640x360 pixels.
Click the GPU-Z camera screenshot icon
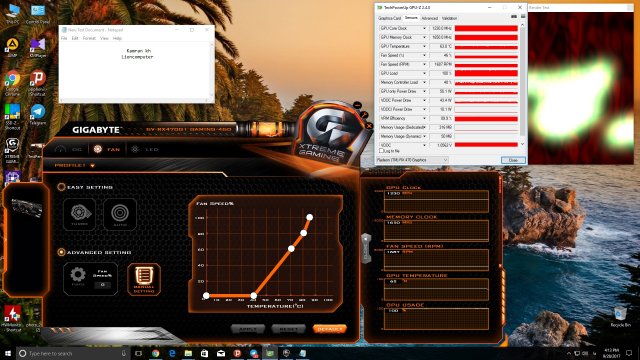(514, 17)
